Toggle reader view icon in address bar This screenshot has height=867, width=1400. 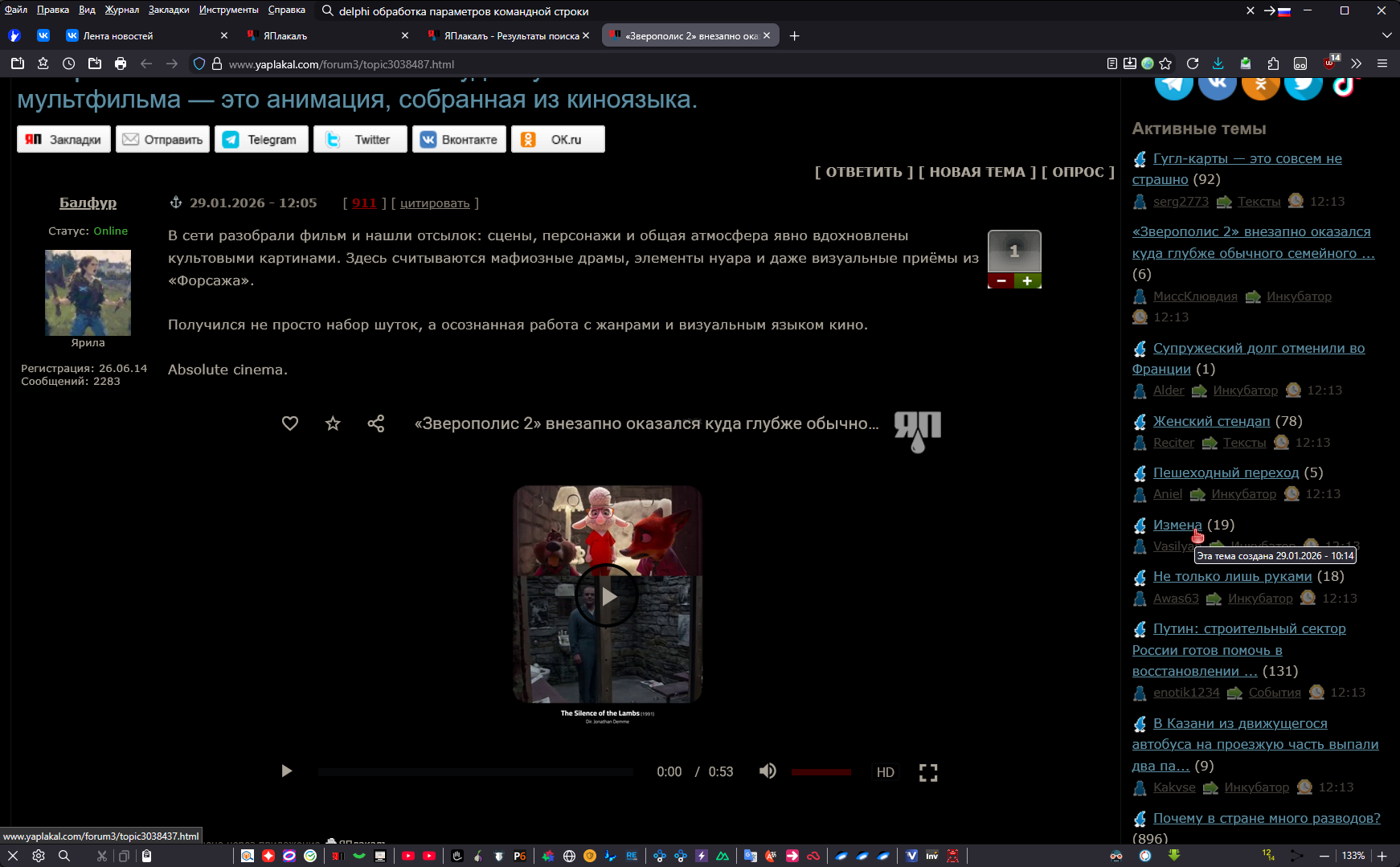[x=1112, y=64]
